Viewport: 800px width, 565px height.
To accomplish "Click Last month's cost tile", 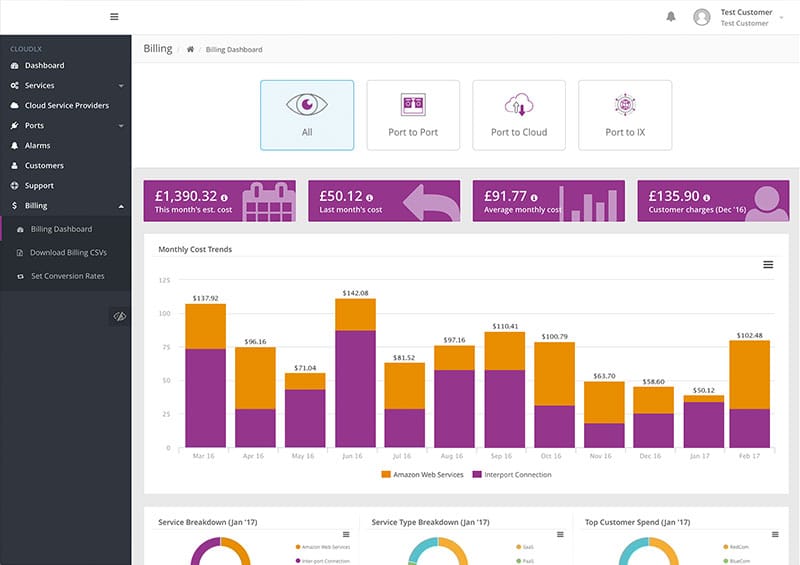I will tap(384, 201).
